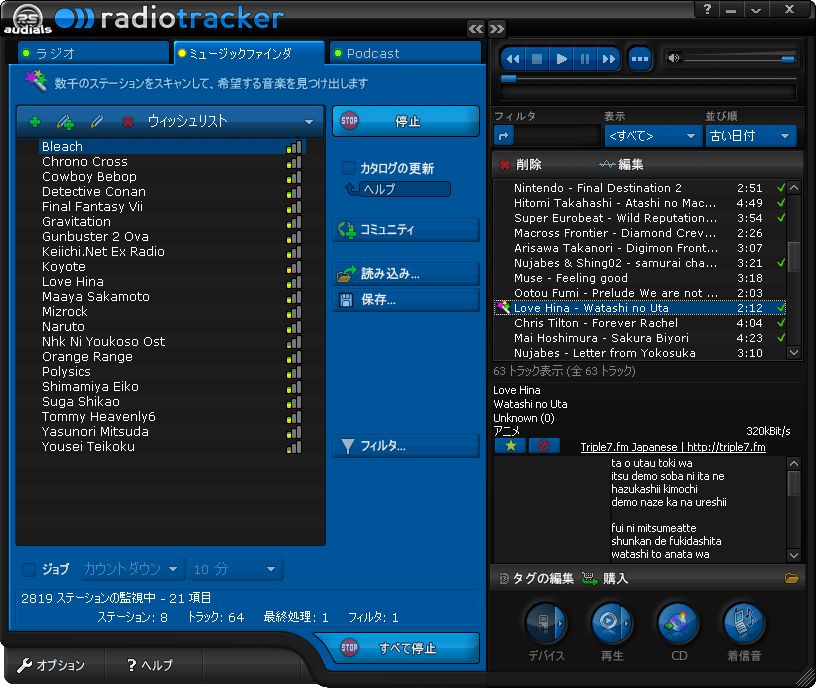Expand panel with right double-arrow
The image size is (816, 688).
tap(496, 29)
